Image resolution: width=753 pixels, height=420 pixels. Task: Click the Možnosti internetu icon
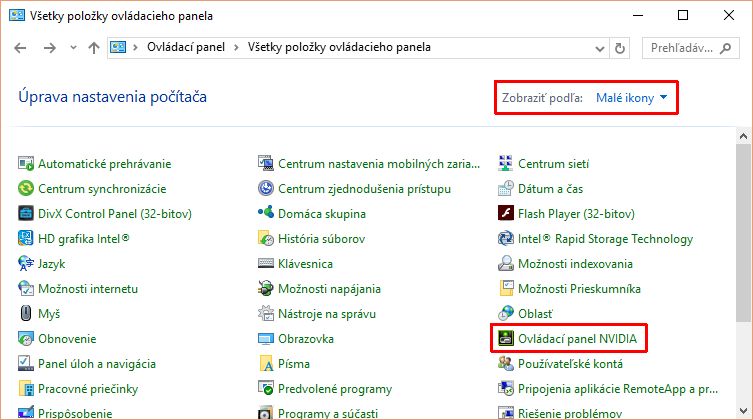tap(26, 288)
